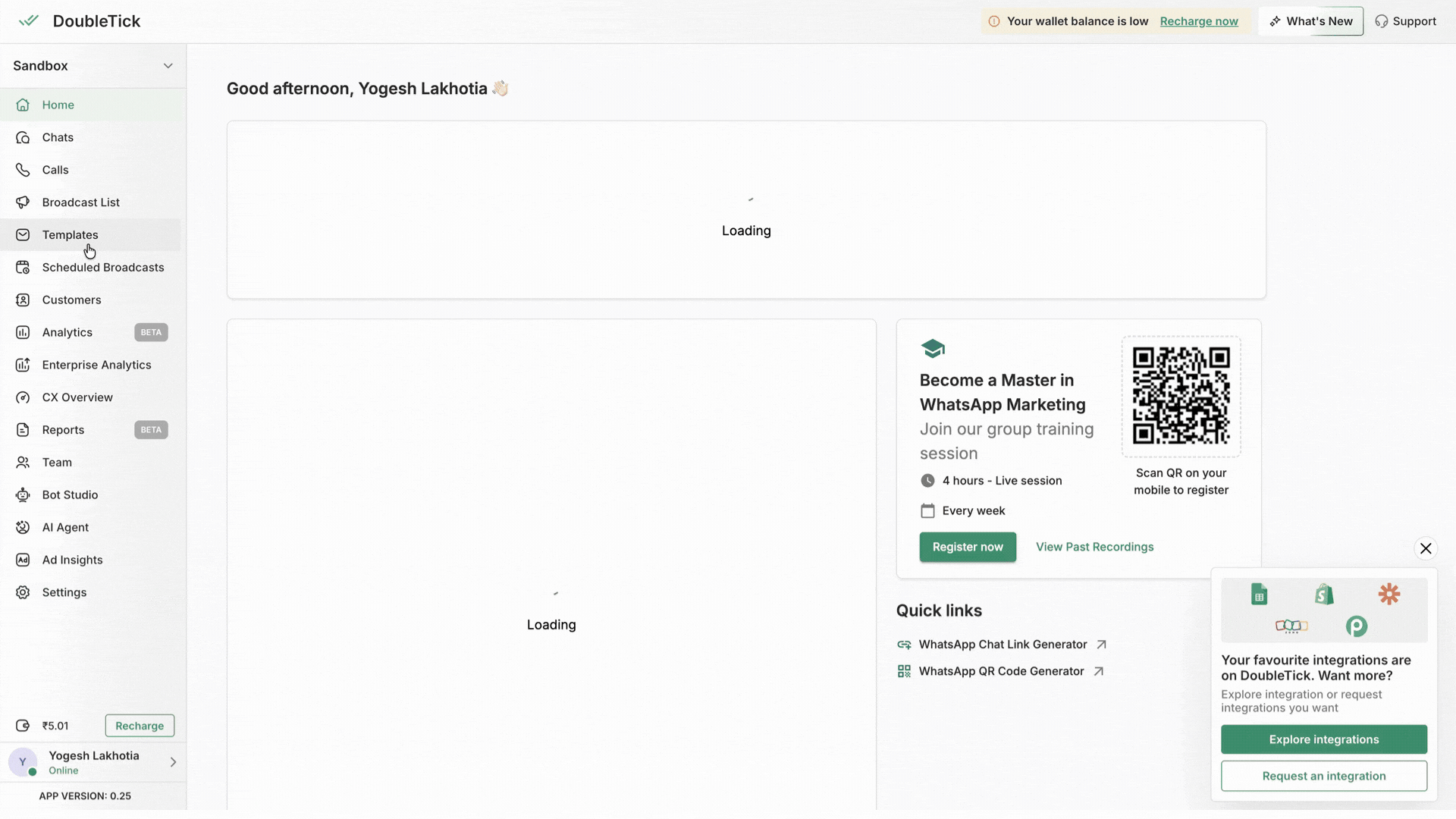Viewport: 1456px width, 819px height.
Task: Click the Scheduled Broadcasts calendar icon
Action: point(23,268)
